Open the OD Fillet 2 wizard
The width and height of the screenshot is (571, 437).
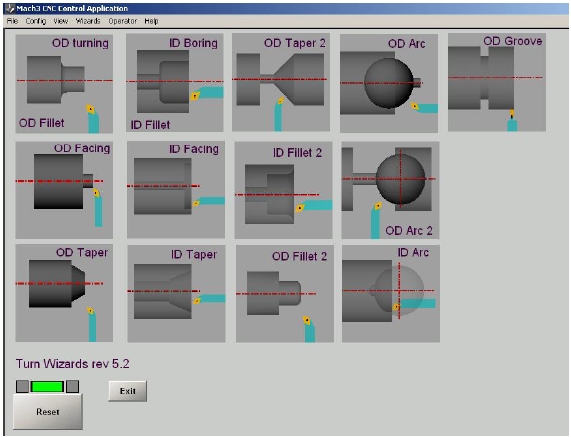pos(285,294)
